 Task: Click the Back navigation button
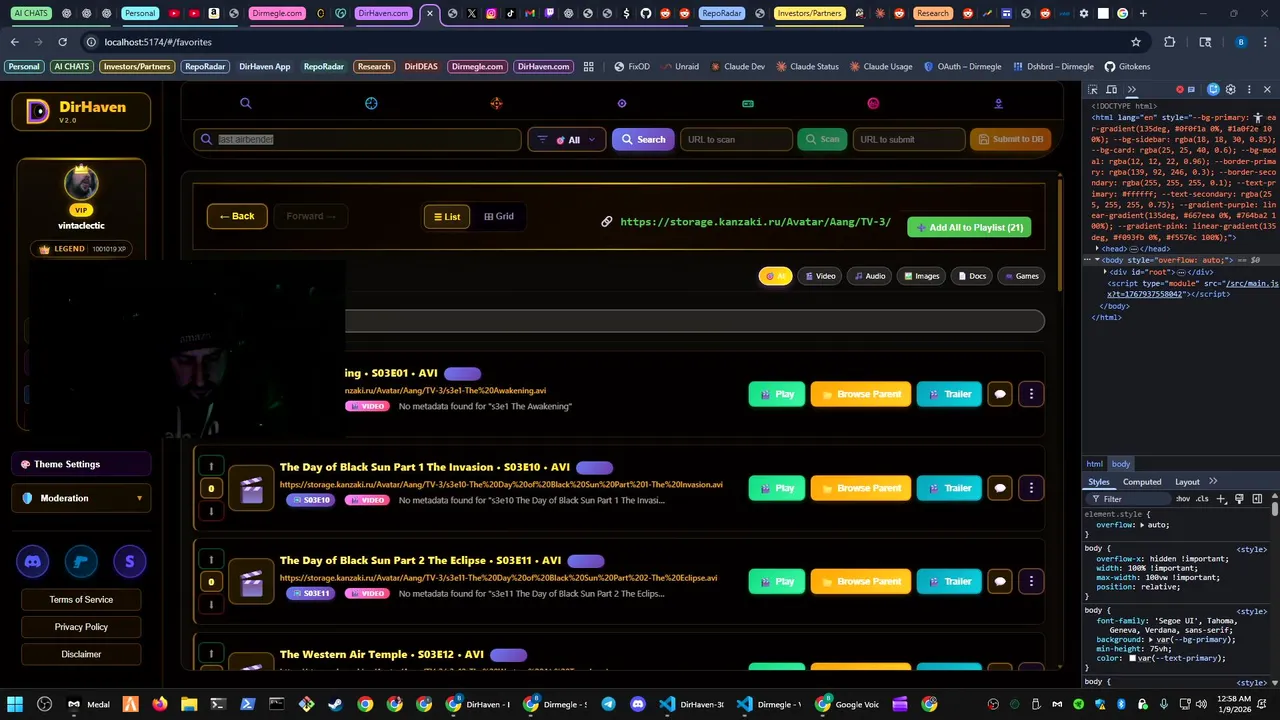[x=237, y=216]
